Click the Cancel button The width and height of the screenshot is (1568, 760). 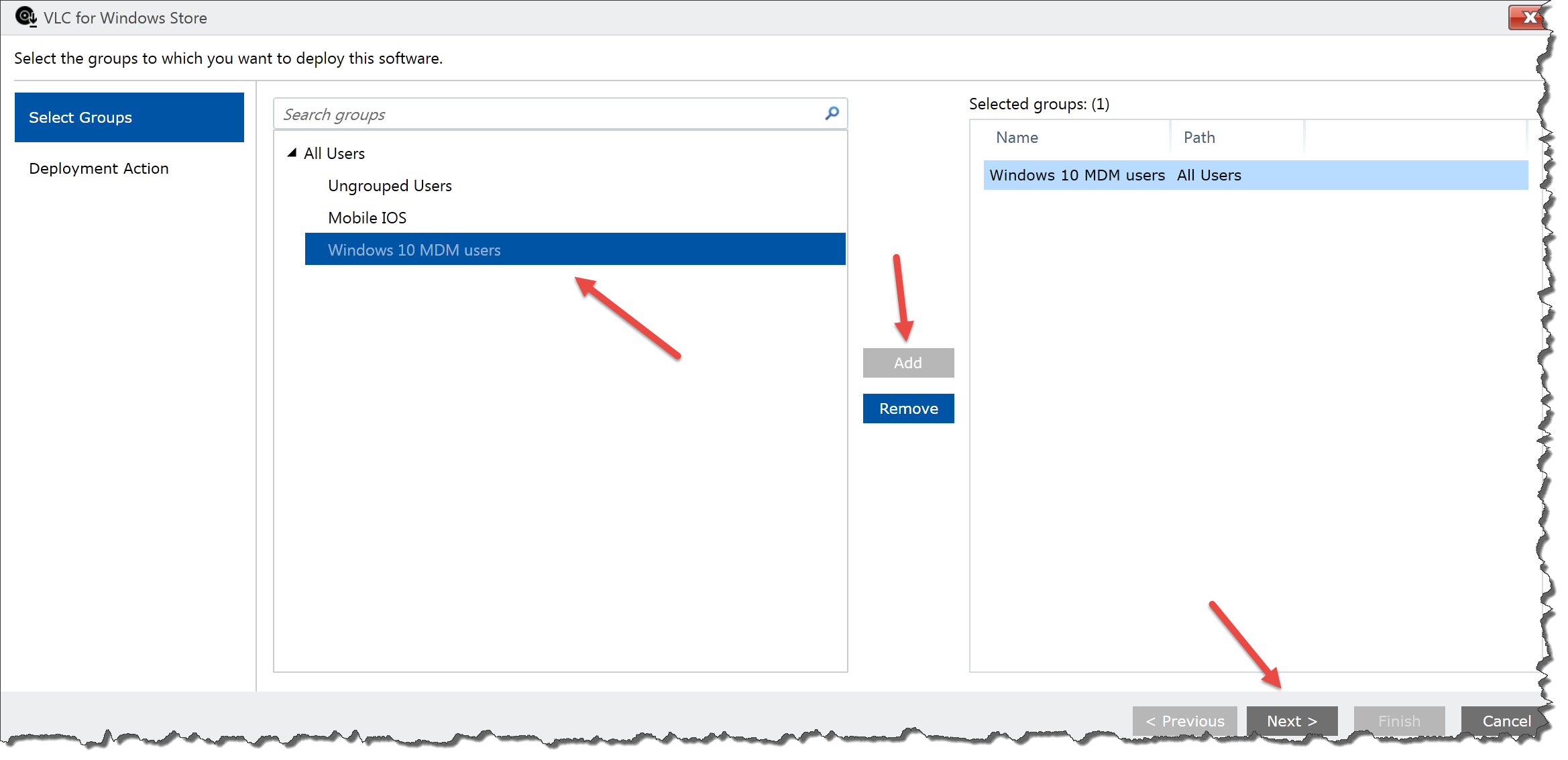pos(1506,720)
